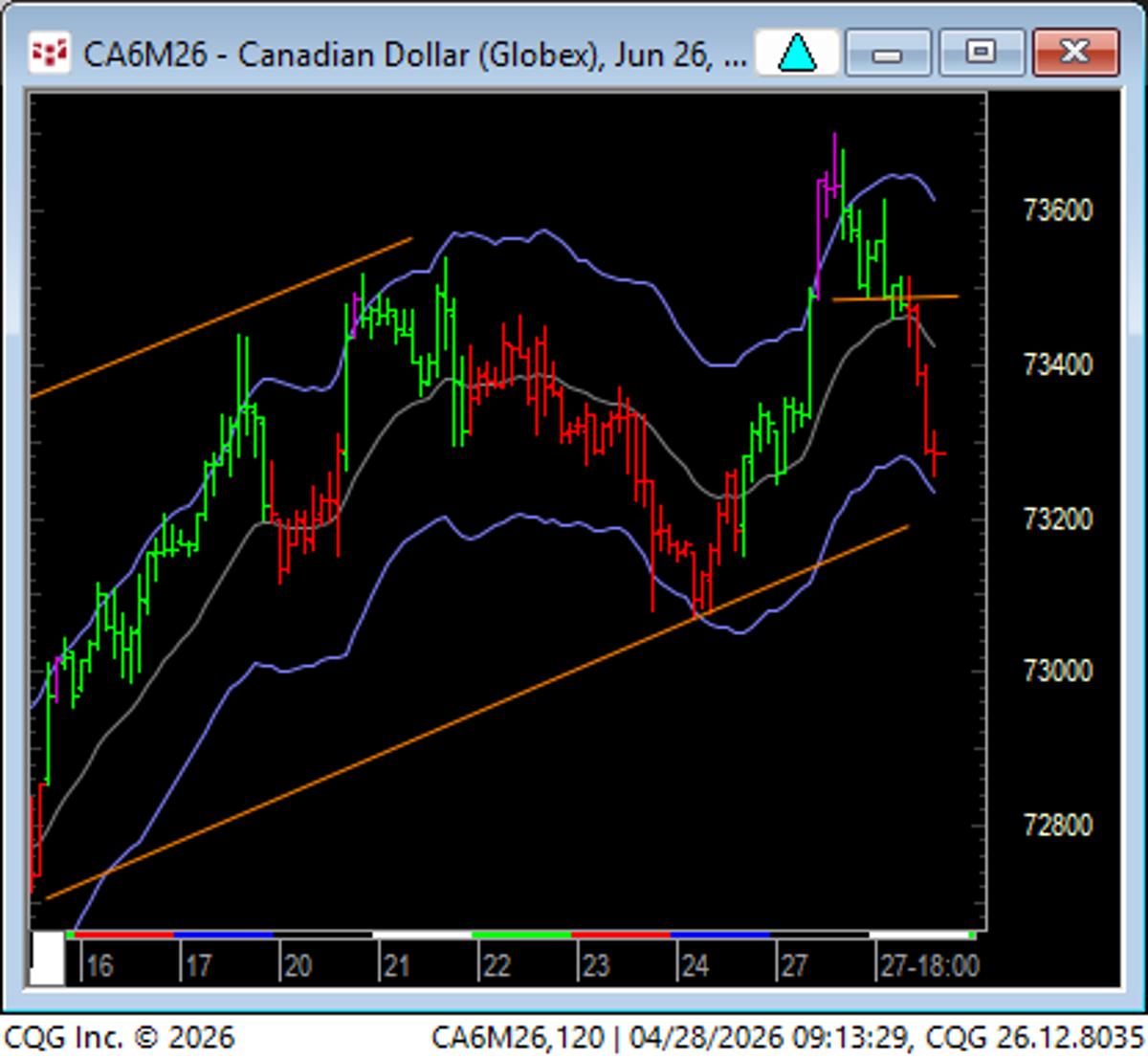
Task: Click the CQG chart window icon
Action: click(49, 53)
